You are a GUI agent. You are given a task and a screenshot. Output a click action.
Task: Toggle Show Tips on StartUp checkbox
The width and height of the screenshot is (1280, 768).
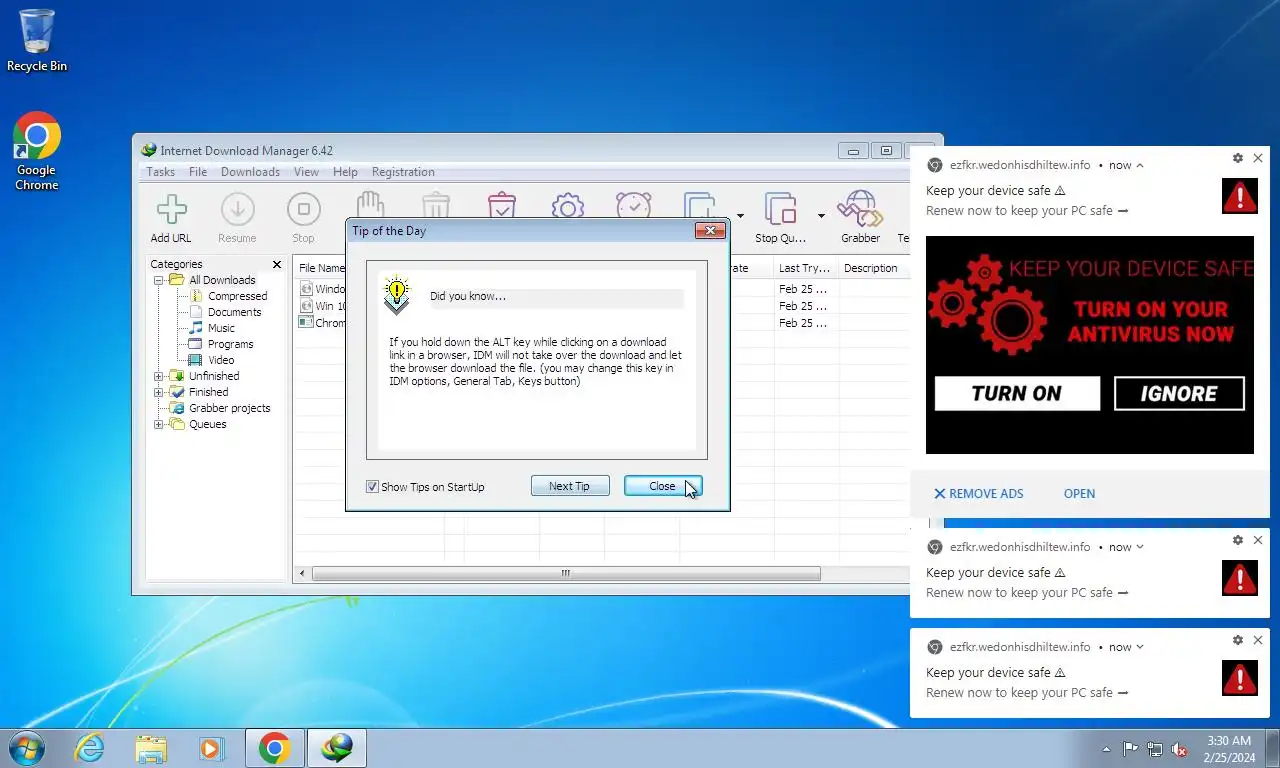pyautogui.click(x=372, y=487)
